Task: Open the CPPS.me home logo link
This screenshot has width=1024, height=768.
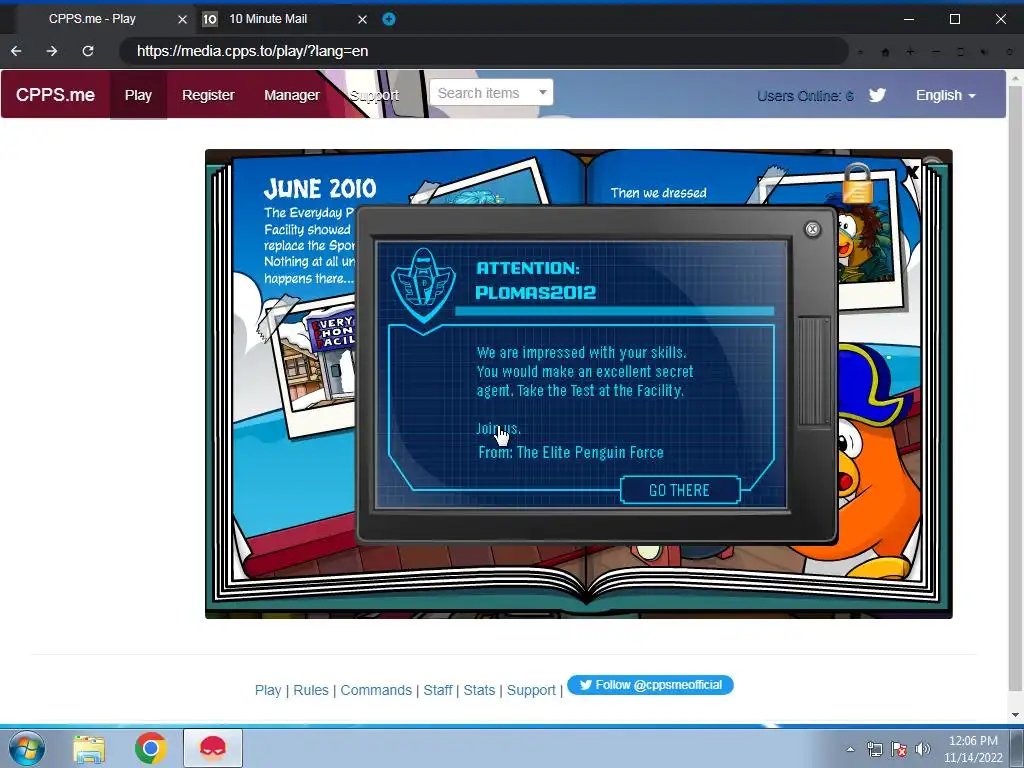Action: 56,95
